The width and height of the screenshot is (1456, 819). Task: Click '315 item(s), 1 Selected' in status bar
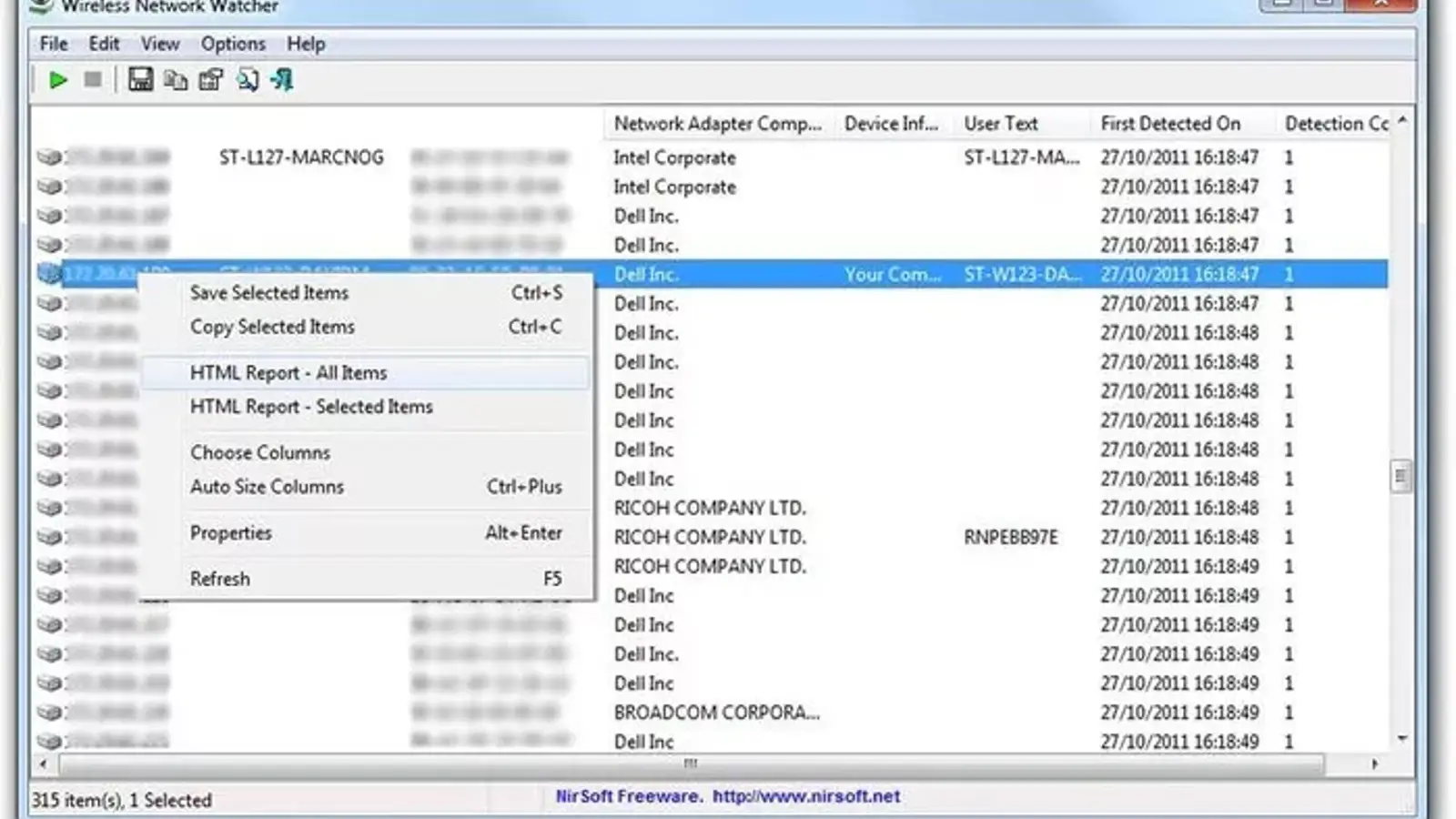122,801
